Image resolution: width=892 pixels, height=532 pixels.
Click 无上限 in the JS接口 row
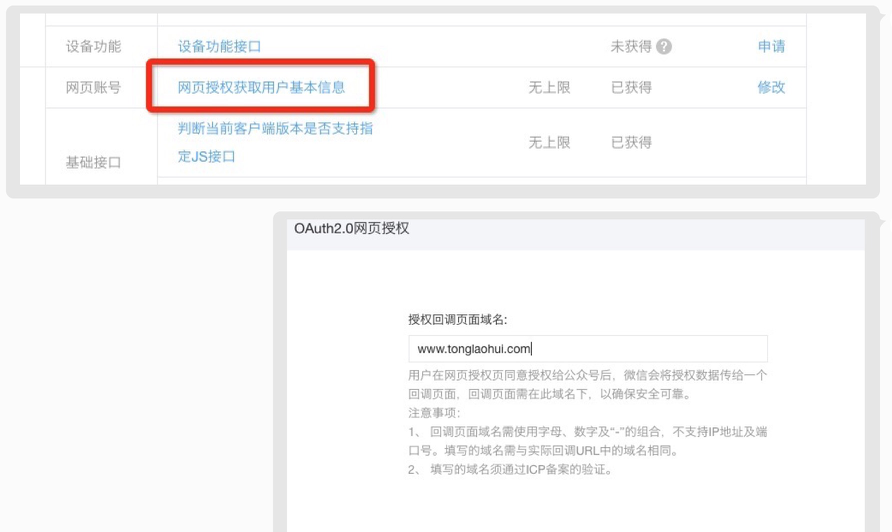[549, 143]
